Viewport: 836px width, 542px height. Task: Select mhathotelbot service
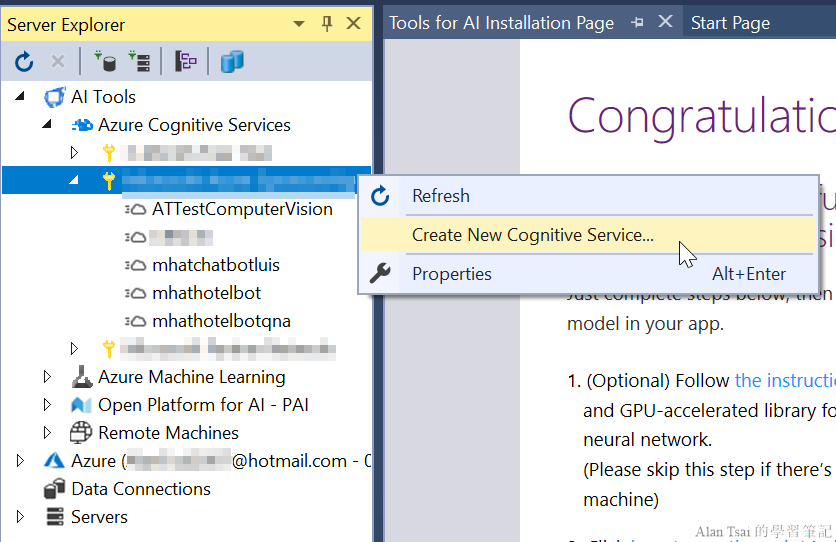coord(206,293)
